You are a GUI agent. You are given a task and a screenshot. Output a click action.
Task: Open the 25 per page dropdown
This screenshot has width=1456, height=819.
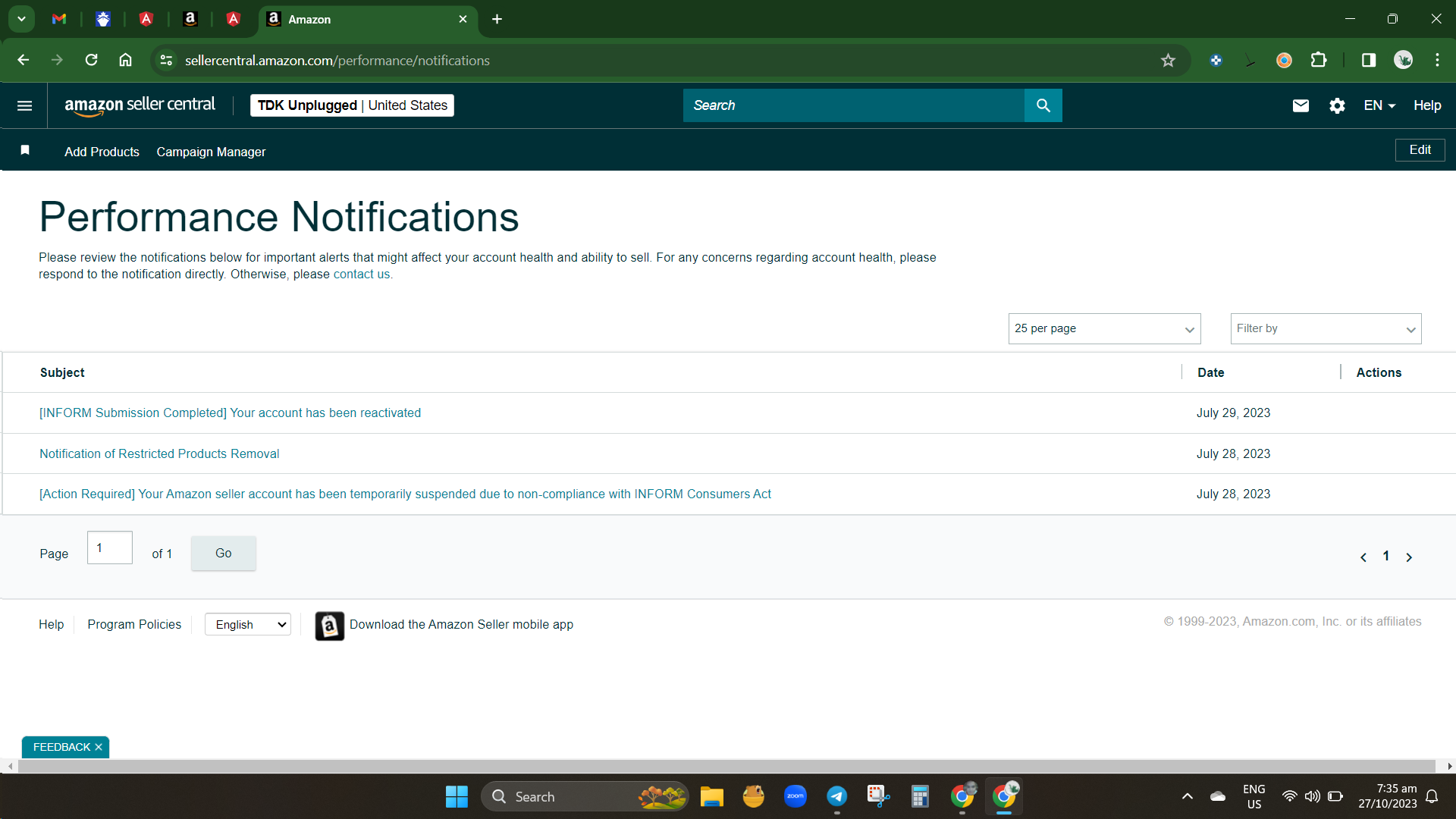(x=1104, y=328)
